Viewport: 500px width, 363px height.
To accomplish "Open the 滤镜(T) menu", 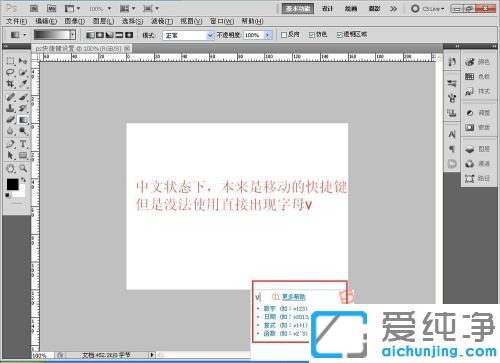I will click(x=162, y=21).
